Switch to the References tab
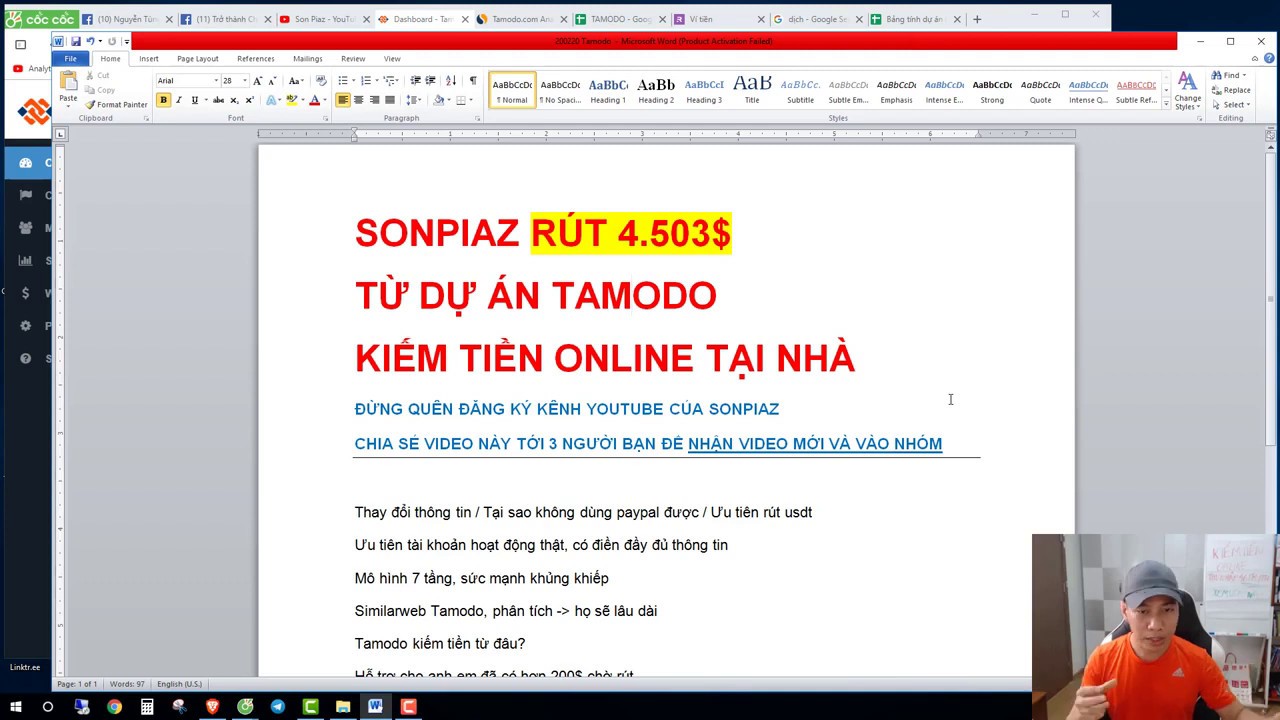1280x720 pixels. [256, 59]
